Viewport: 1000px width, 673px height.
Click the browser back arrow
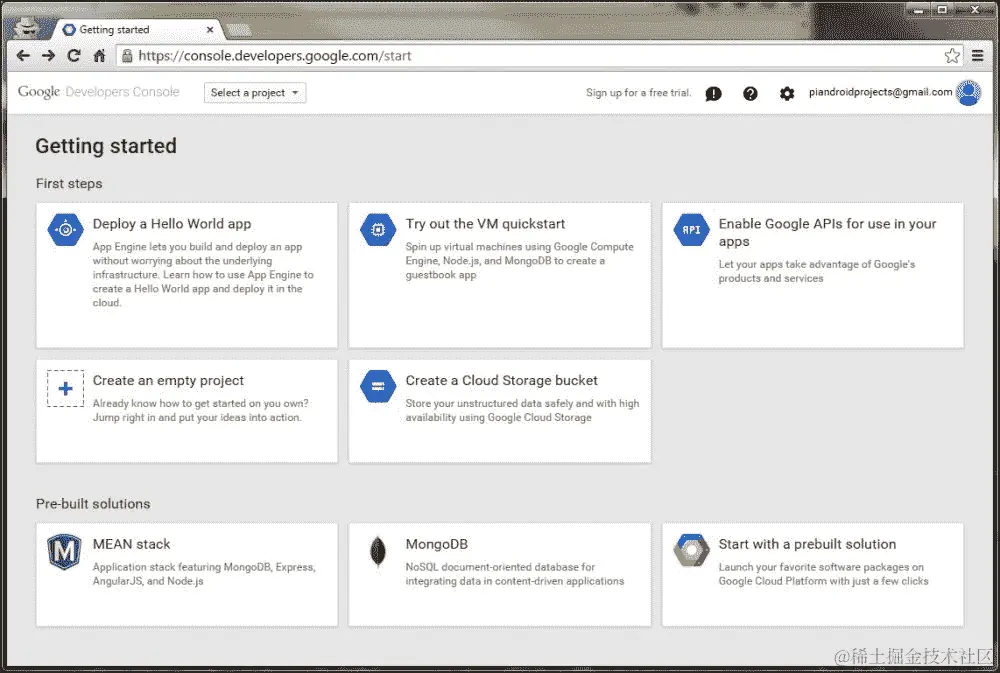23,55
